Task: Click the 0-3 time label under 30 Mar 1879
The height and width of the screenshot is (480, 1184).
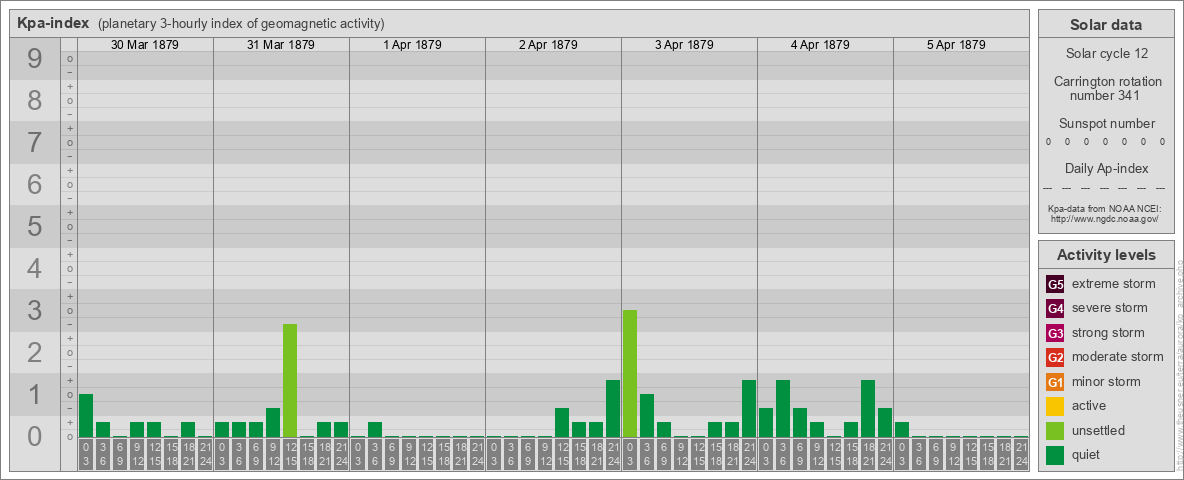Action: (x=86, y=454)
